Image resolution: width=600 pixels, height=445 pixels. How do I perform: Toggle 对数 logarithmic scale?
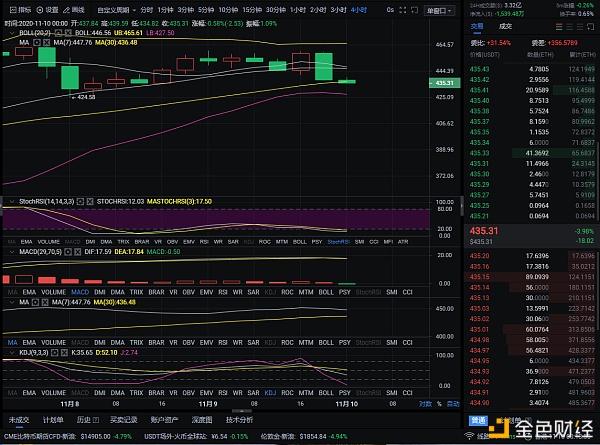coord(425,404)
